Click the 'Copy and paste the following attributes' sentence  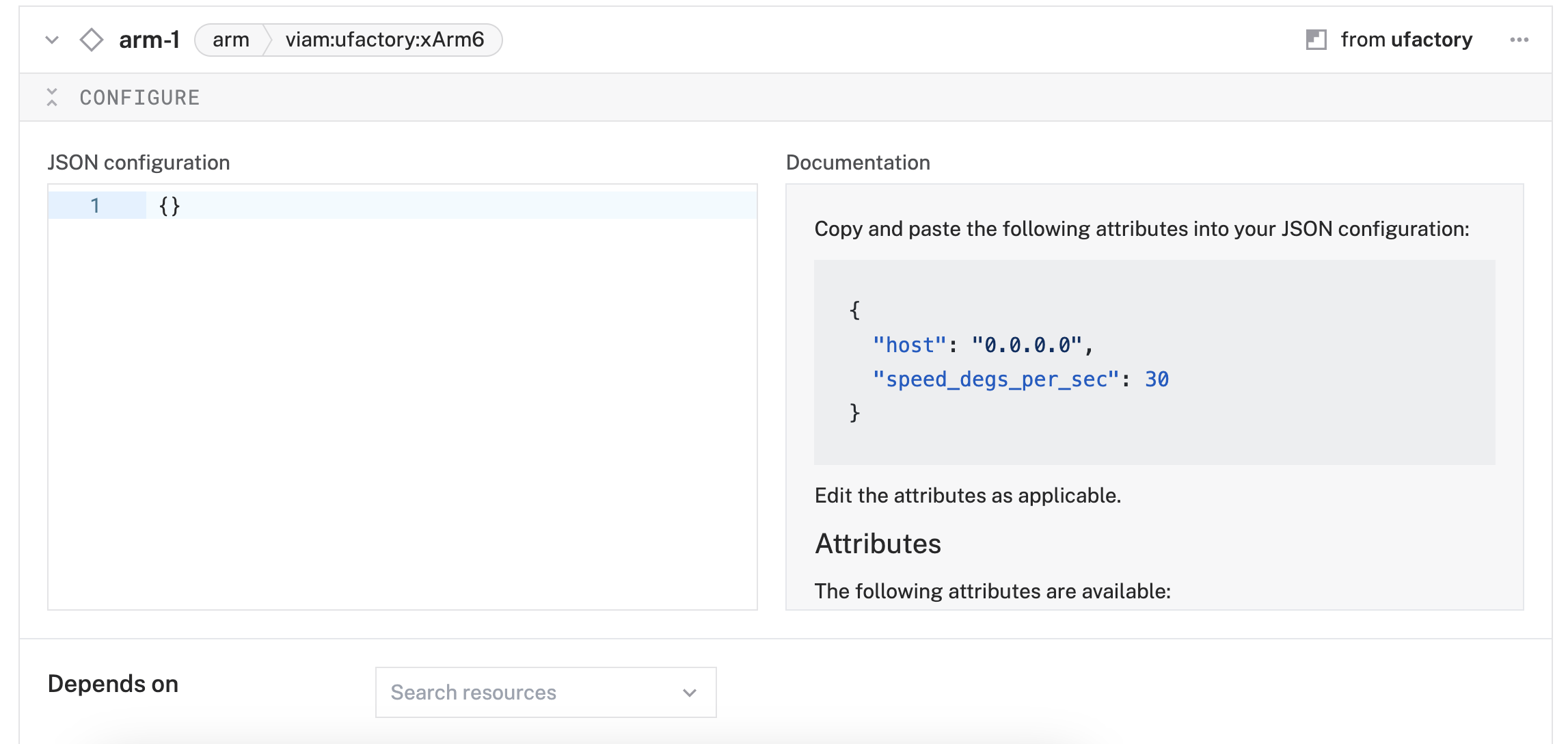click(x=1141, y=229)
